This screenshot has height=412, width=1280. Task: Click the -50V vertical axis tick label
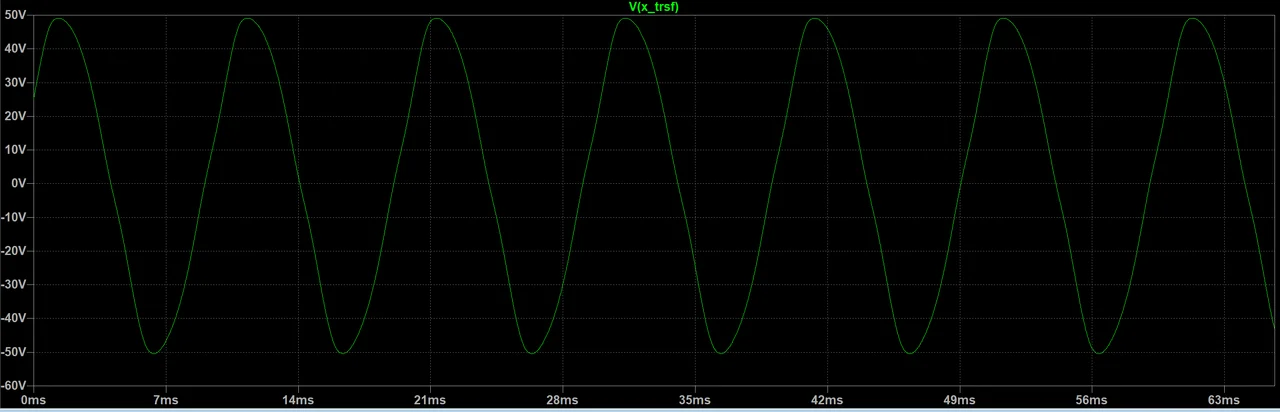[13, 352]
